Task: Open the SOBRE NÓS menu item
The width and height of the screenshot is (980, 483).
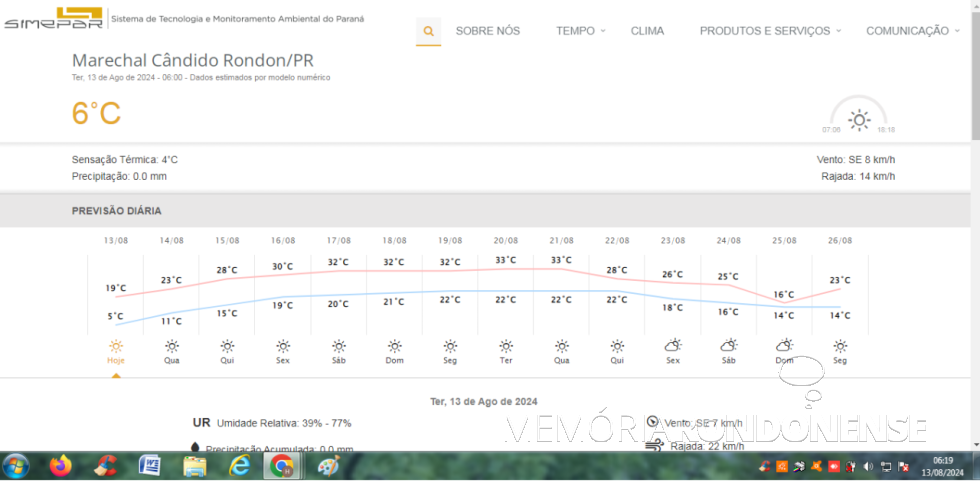Action: click(487, 31)
